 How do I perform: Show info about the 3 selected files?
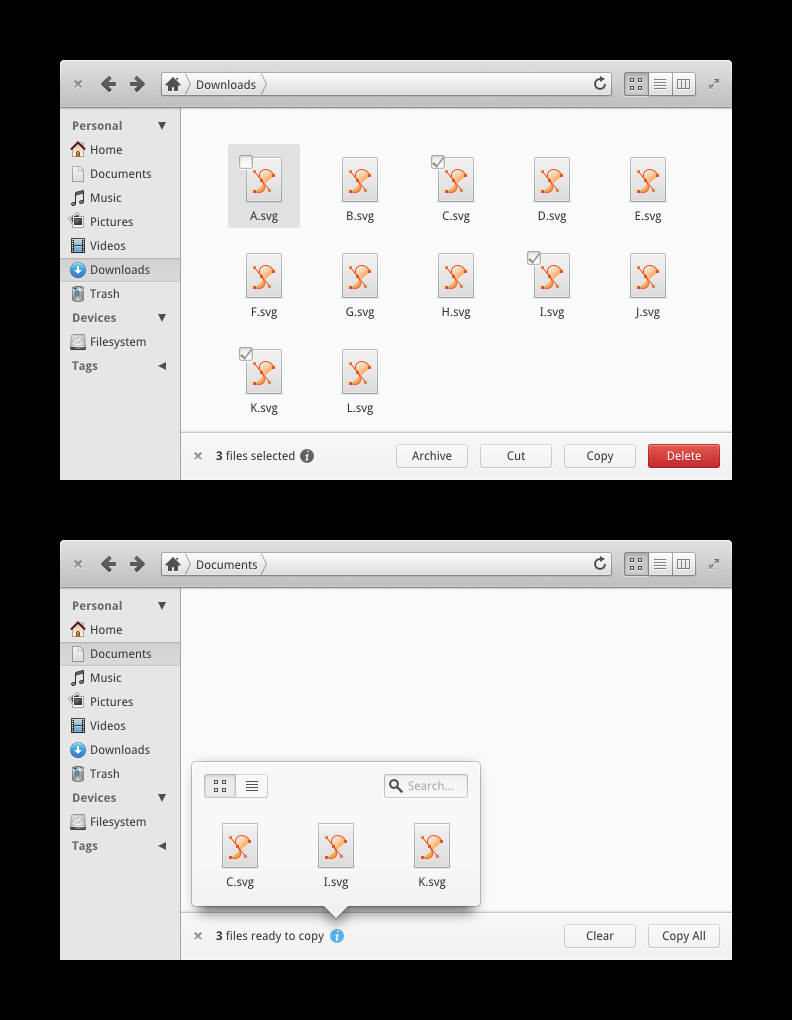pos(307,456)
